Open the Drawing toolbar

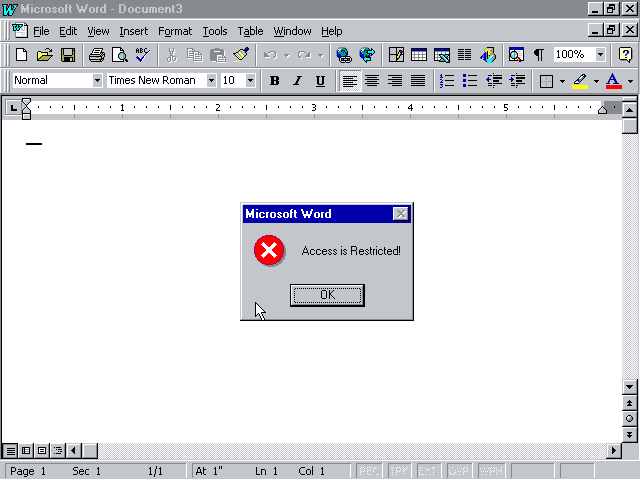[x=488, y=55]
